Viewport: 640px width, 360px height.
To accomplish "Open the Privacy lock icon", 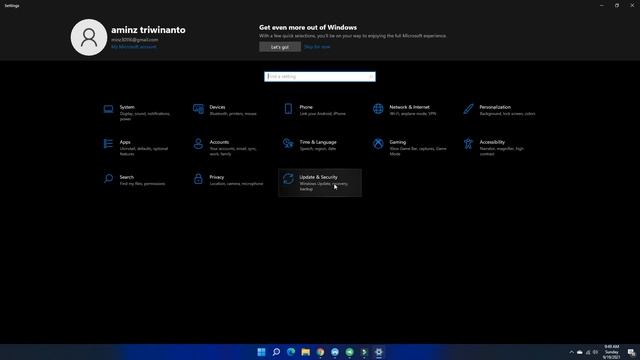I will (198, 179).
